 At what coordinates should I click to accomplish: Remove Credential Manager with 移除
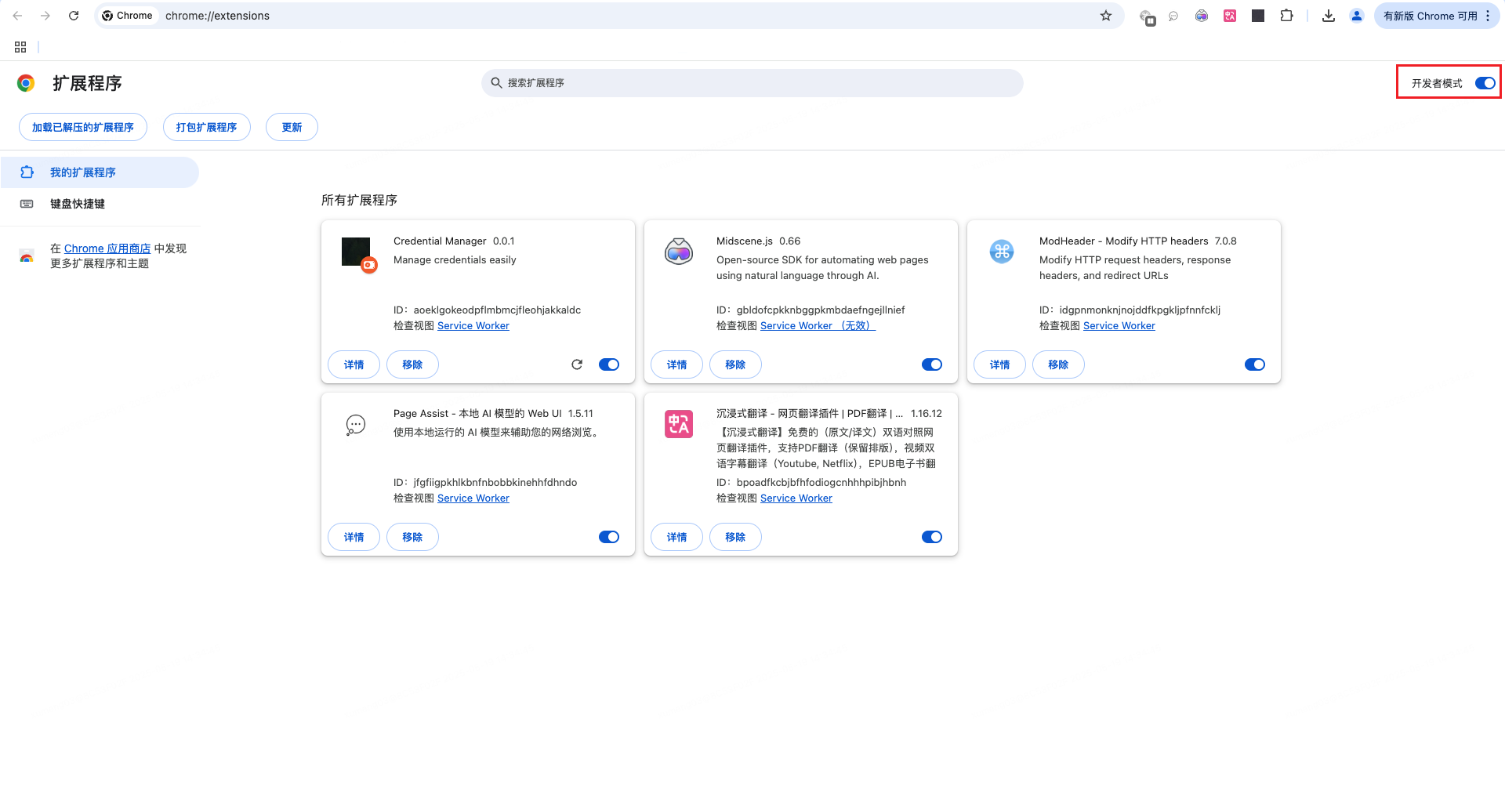412,364
